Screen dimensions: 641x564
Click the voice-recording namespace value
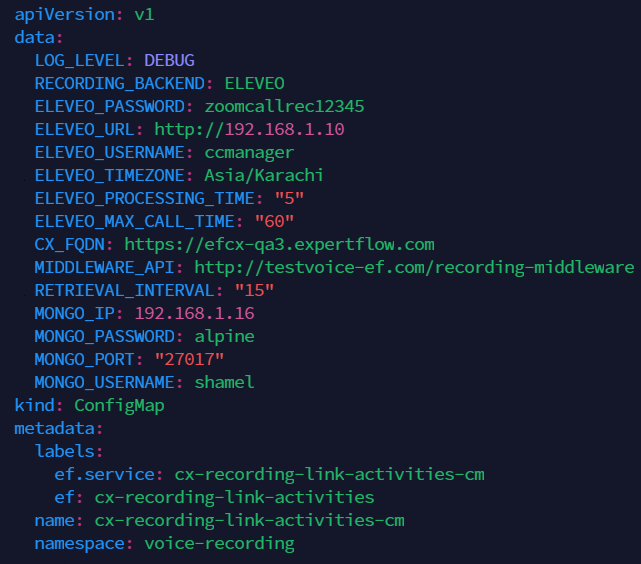[219, 543]
